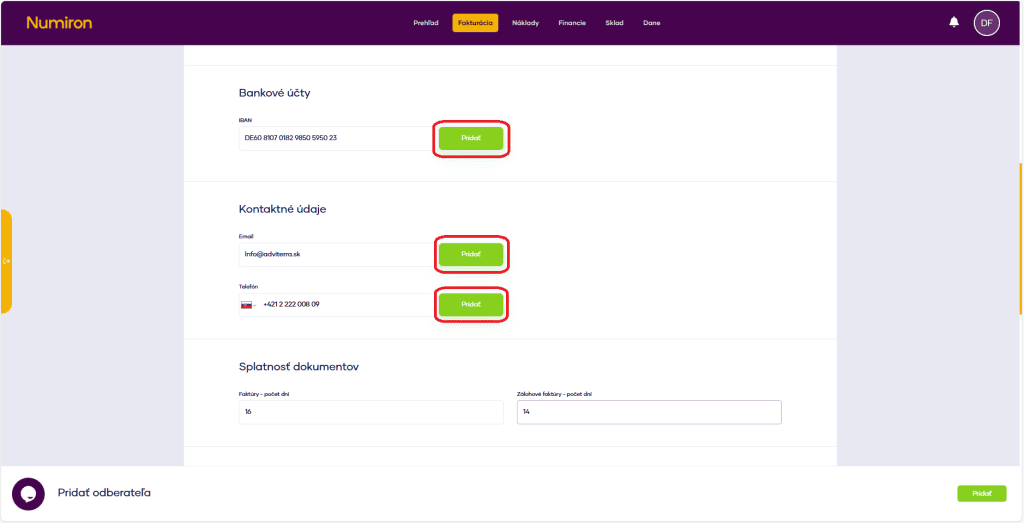Screen dimensions: 1024x523
Task: Switch to the Prehľad tab
Action: click(426, 23)
